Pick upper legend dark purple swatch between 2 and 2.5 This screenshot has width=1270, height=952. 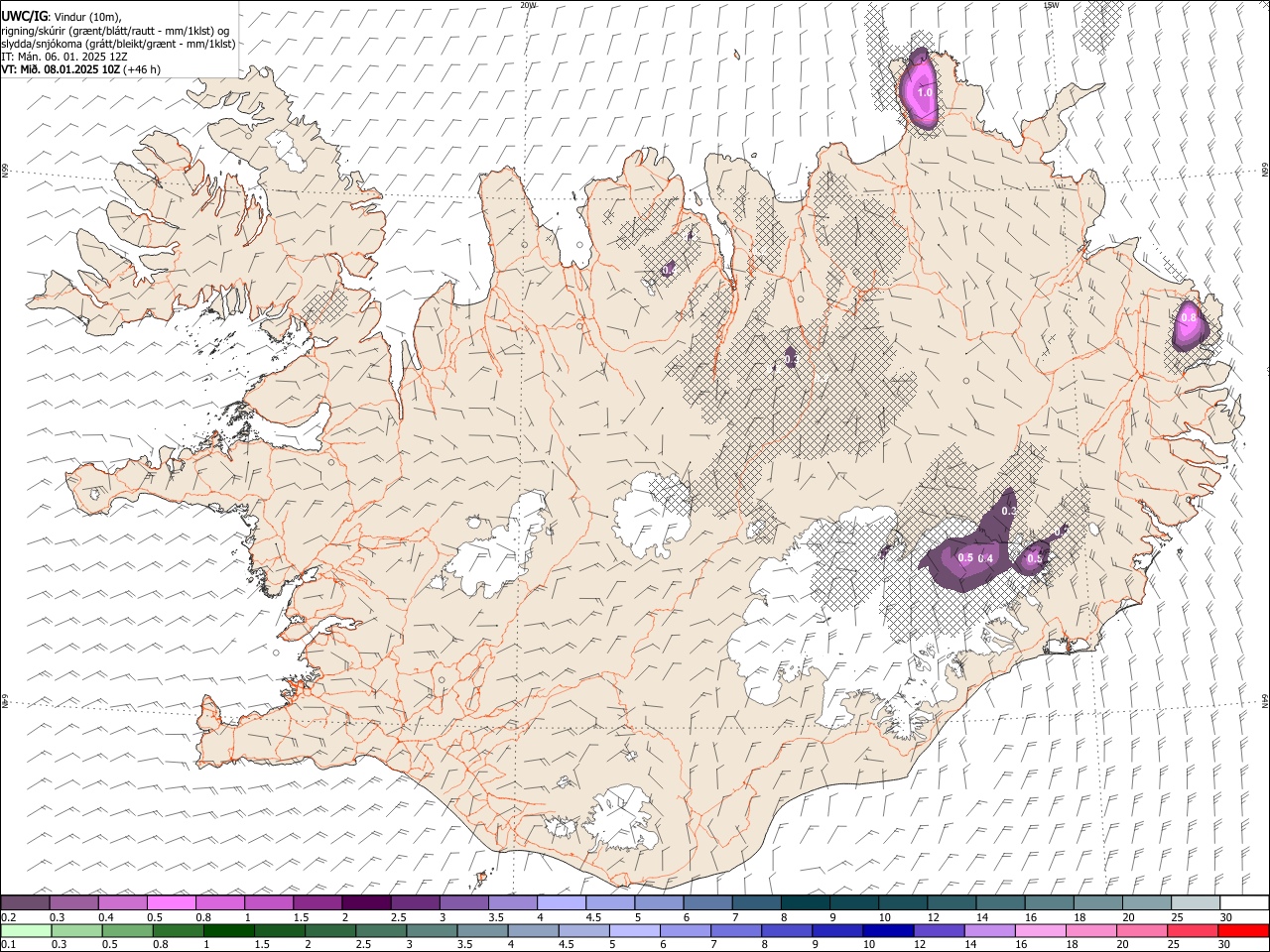366,902
